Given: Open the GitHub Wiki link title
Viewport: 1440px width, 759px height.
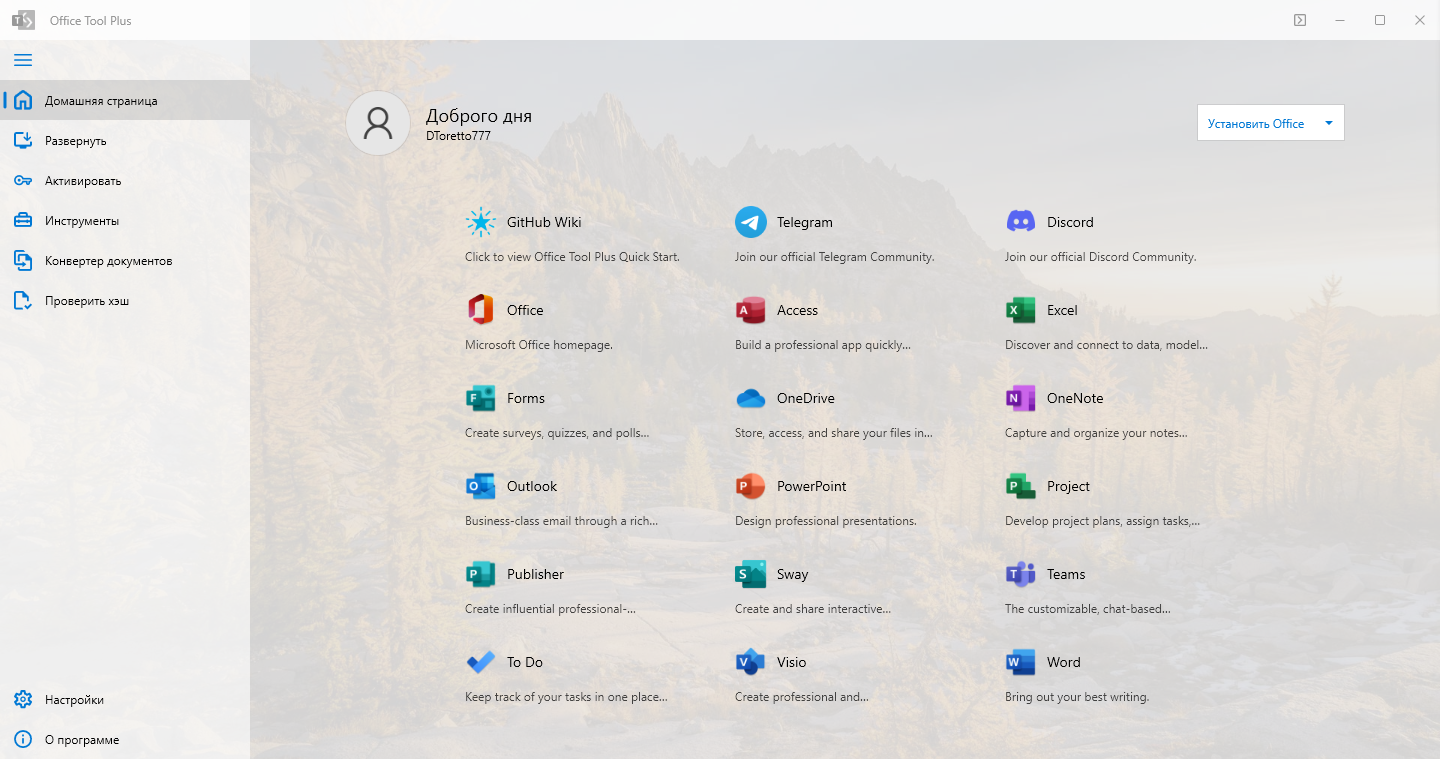Looking at the screenshot, I should coord(544,222).
